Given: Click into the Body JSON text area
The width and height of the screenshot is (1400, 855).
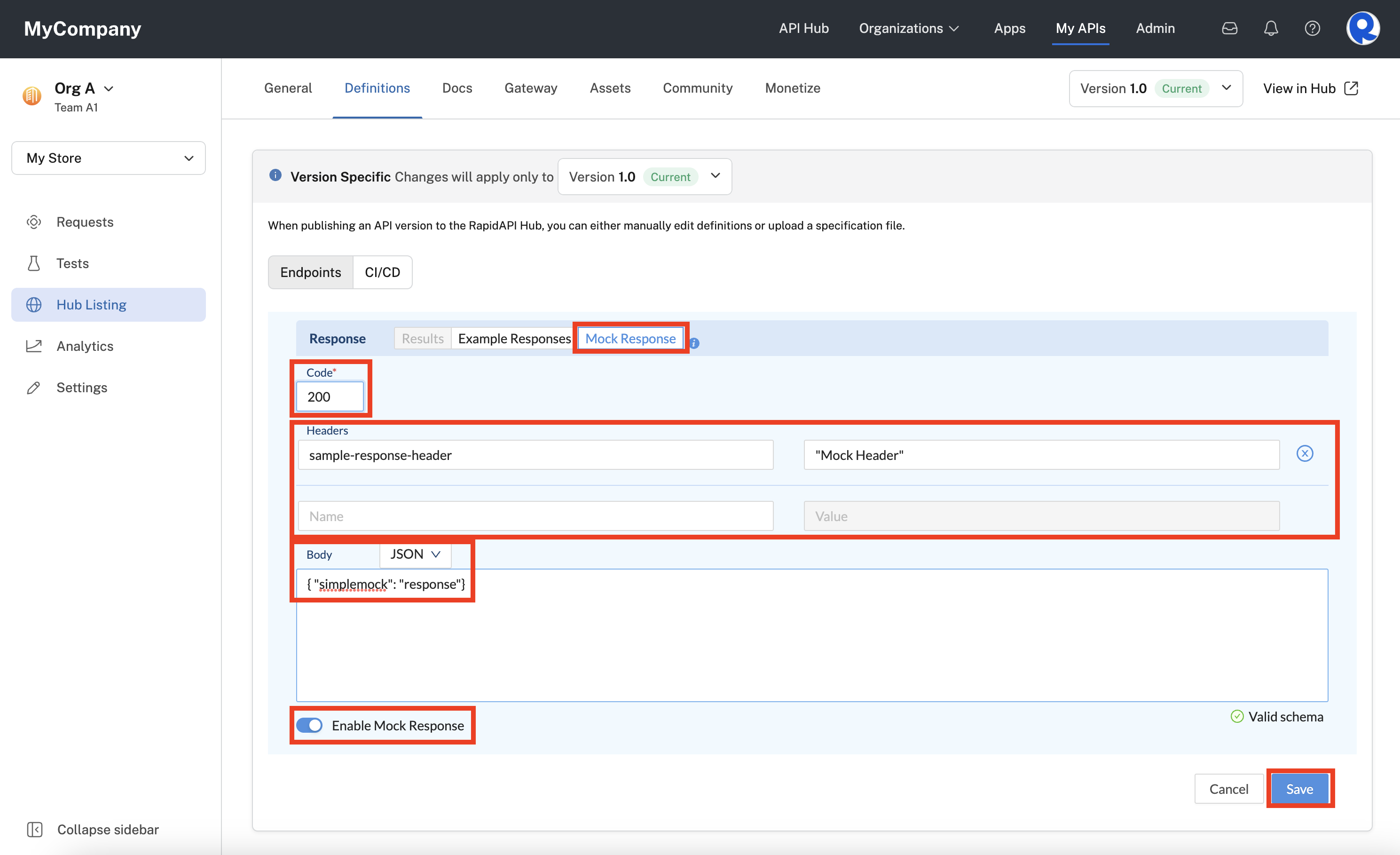Looking at the screenshot, I should coord(812,635).
